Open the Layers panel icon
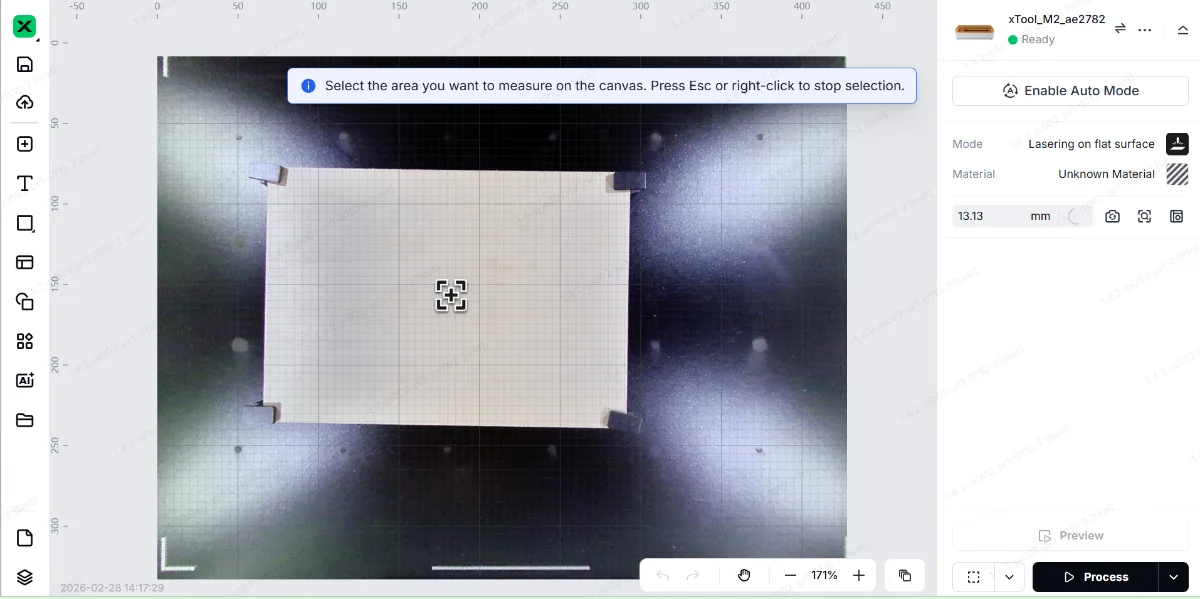The height and width of the screenshot is (599, 1200). click(x=25, y=577)
